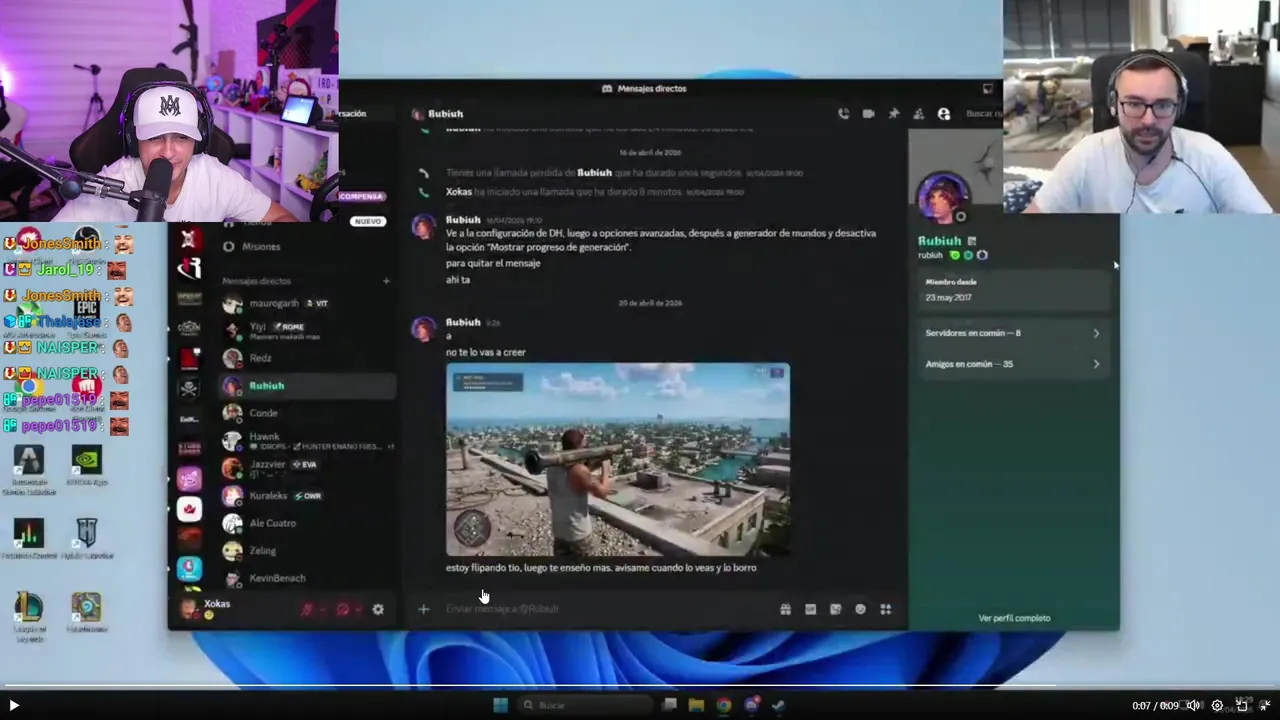The width and height of the screenshot is (1280, 720).
Task: Open the emoji picker icon
Action: [x=860, y=609]
